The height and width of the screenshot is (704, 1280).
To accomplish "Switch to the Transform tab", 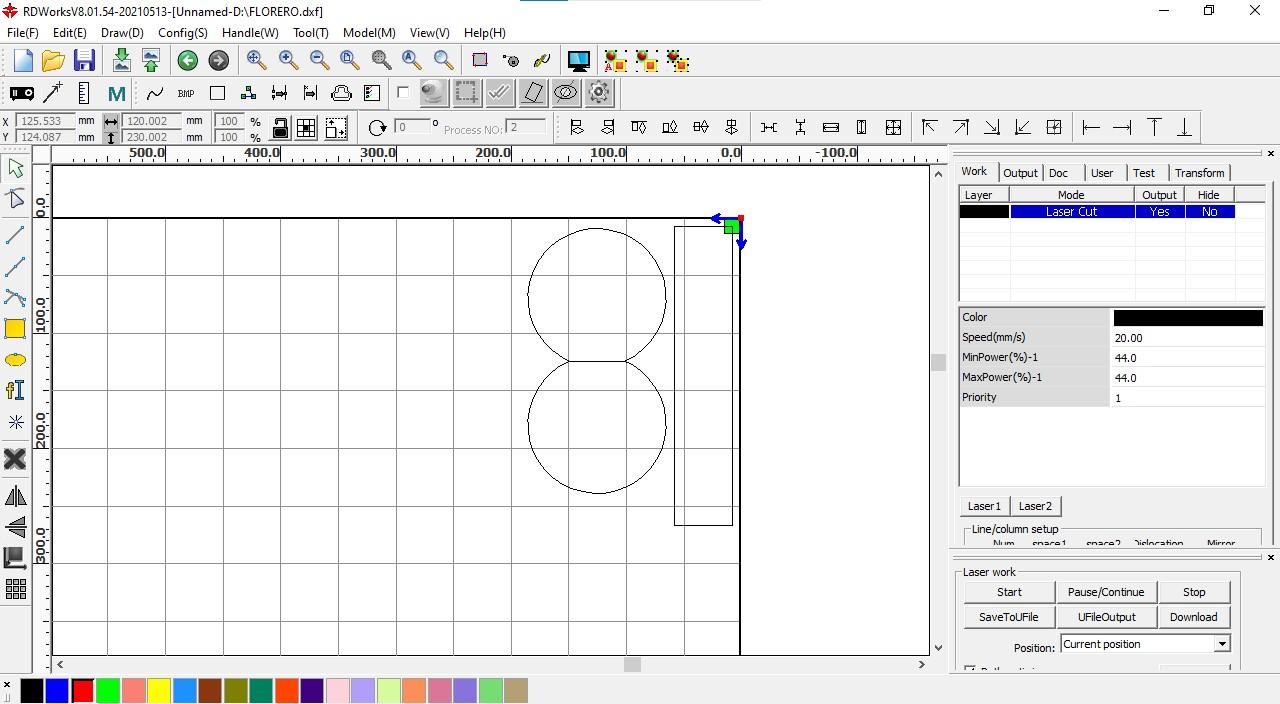I will pyautogui.click(x=1199, y=173).
